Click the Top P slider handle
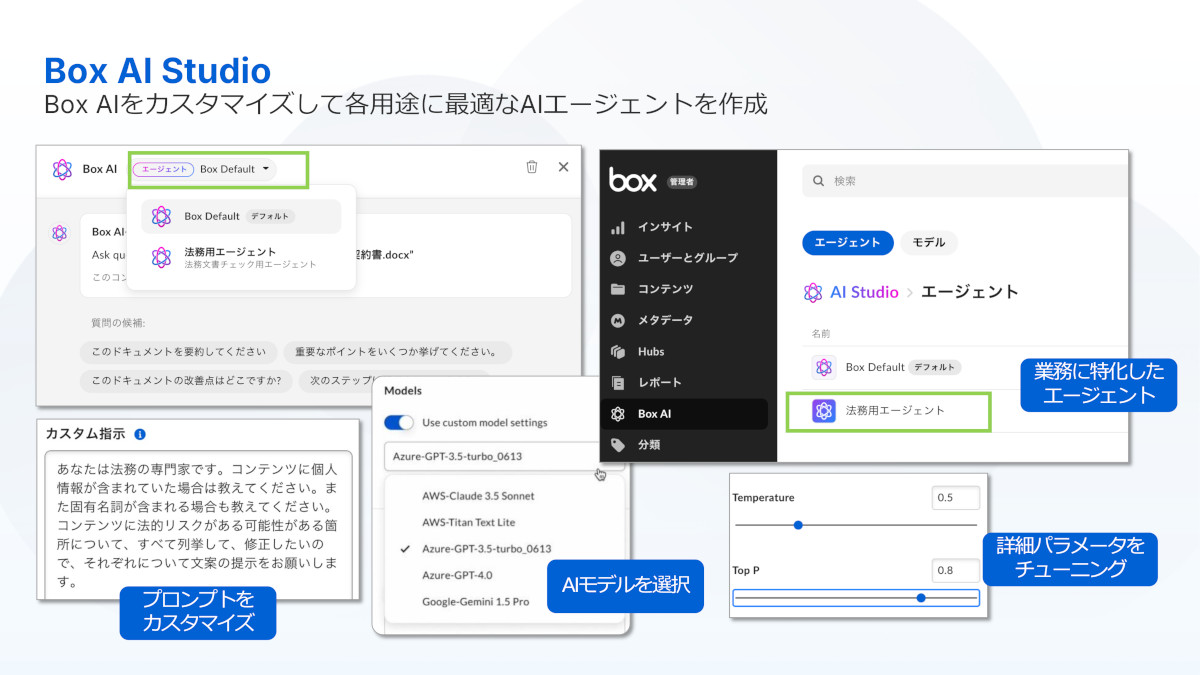 click(921, 598)
